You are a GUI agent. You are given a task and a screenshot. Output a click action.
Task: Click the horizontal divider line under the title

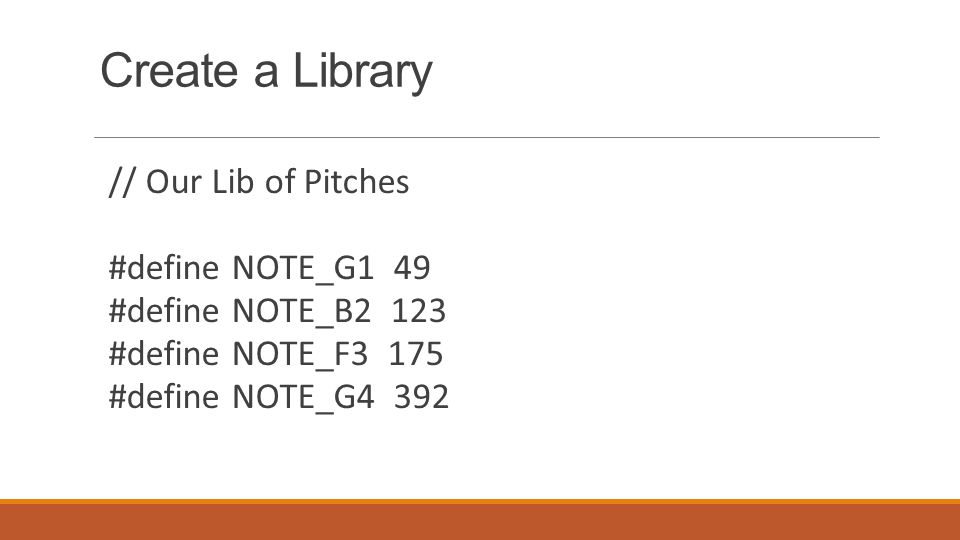point(487,137)
